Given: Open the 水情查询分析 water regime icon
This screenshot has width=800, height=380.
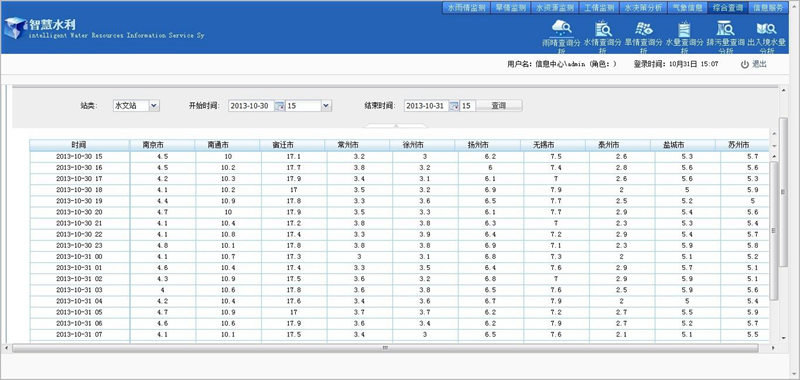Looking at the screenshot, I should pyautogui.click(x=603, y=28).
